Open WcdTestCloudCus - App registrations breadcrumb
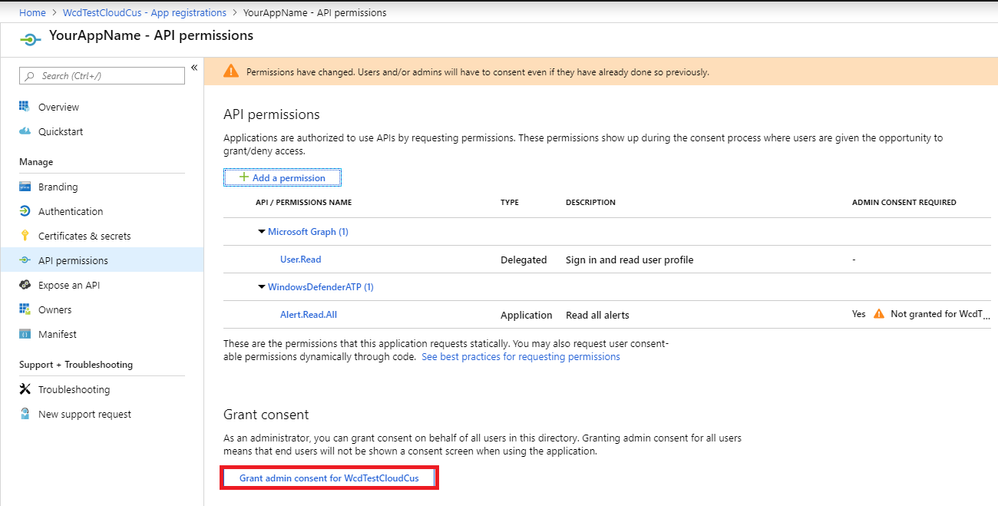 [x=144, y=13]
